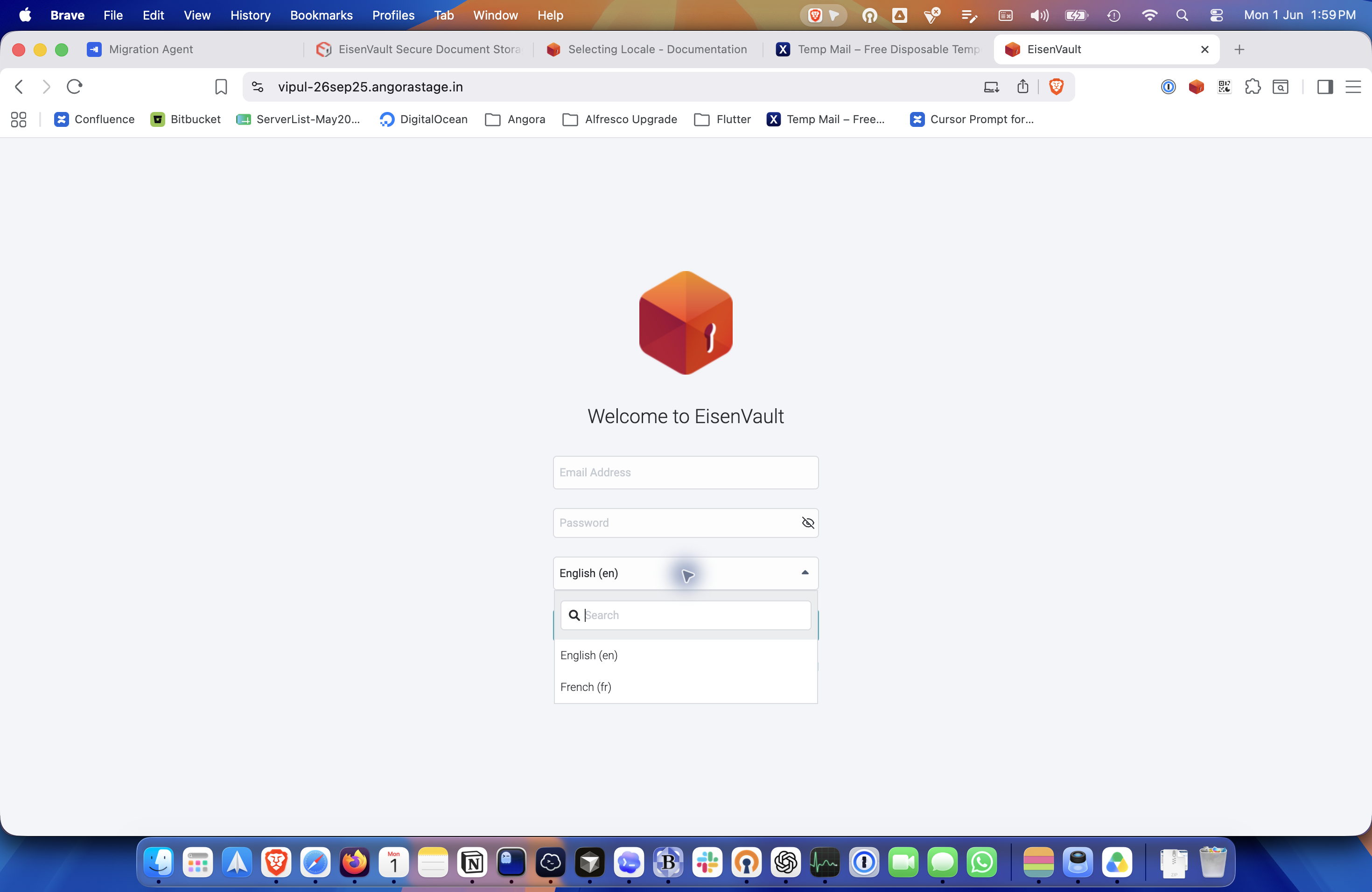Toggle the sidebar panel icon
This screenshot has width=1372, height=892.
point(1325,86)
